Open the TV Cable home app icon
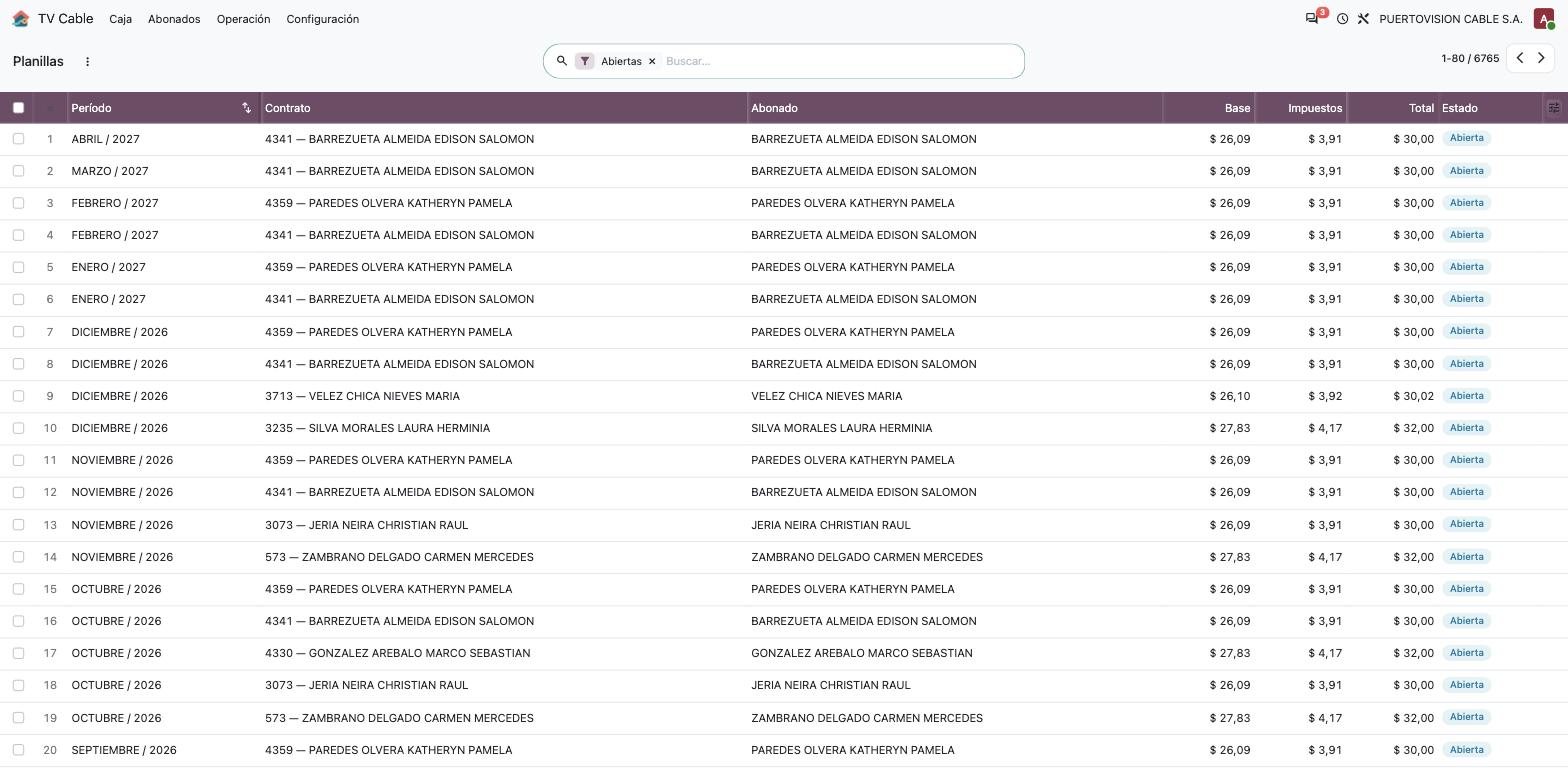Viewport: 1568px width, 770px height. [x=21, y=19]
